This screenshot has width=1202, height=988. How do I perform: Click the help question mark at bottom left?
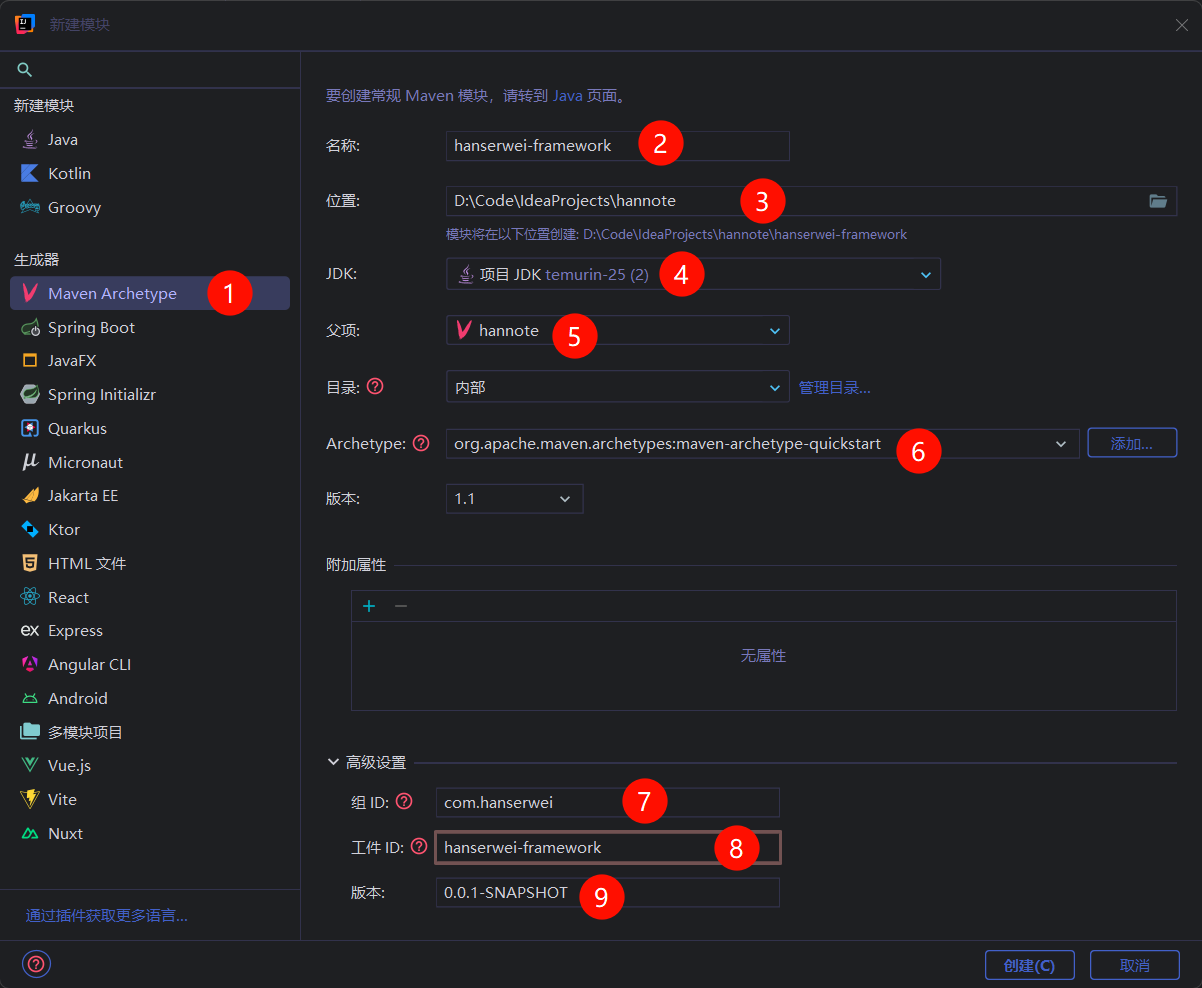tap(36, 964)
